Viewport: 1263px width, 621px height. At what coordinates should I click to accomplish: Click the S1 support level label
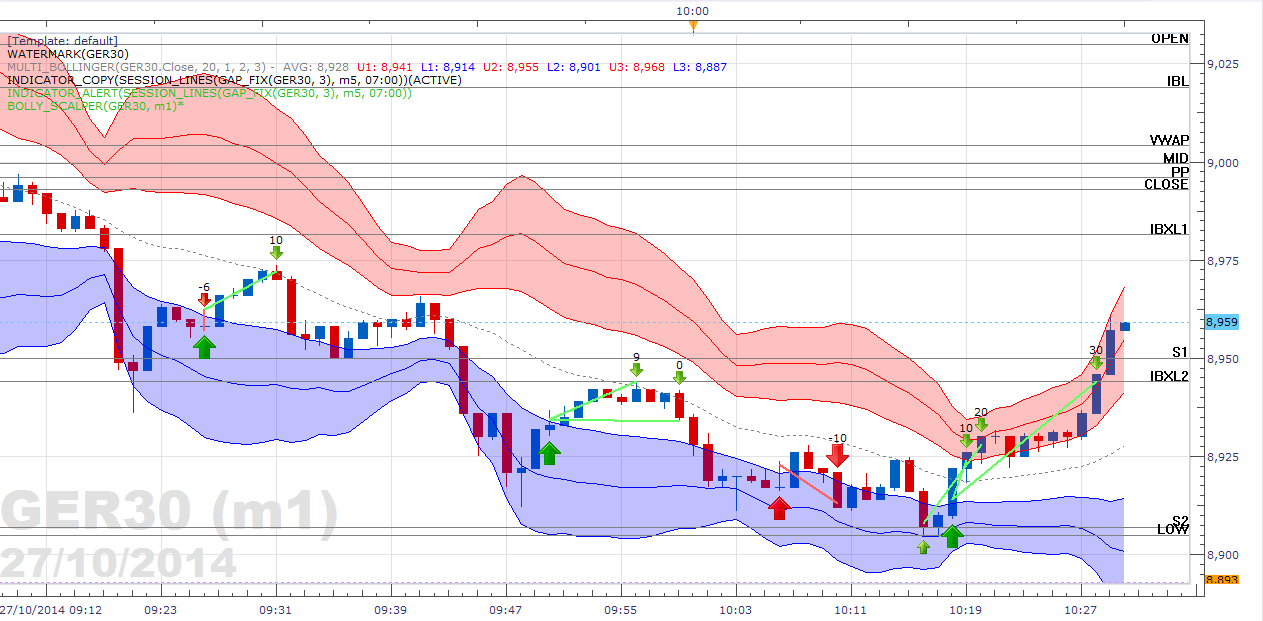[1180, 353]
